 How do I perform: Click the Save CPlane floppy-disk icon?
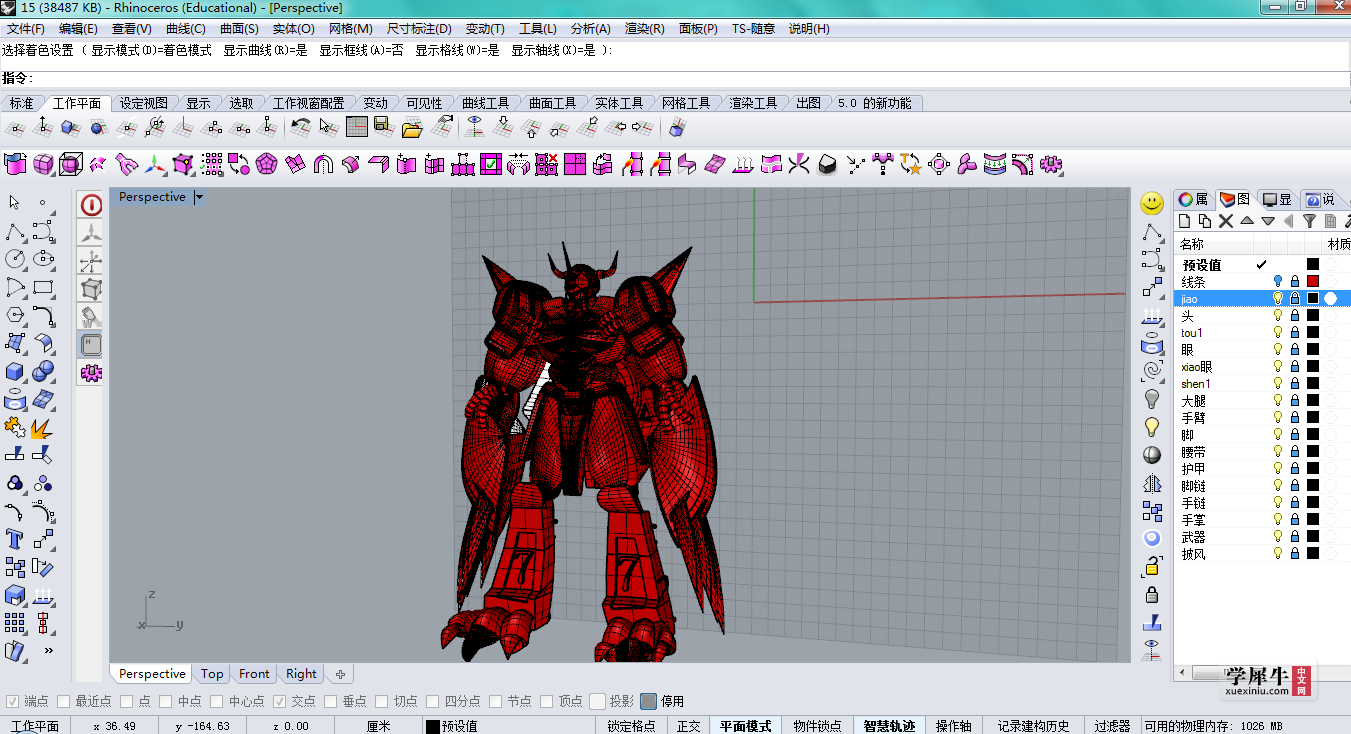click(382, 126)
